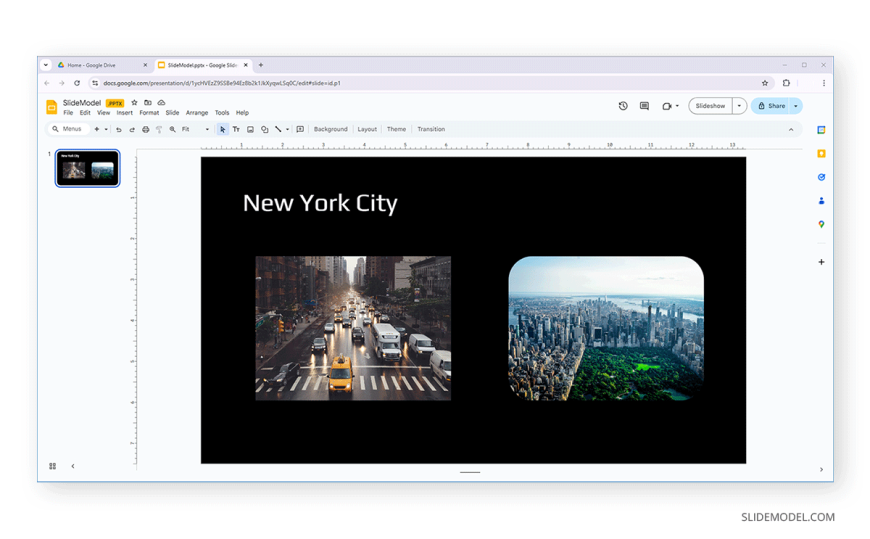
Task: Activate the paint format tool
Action: [159, 129]
